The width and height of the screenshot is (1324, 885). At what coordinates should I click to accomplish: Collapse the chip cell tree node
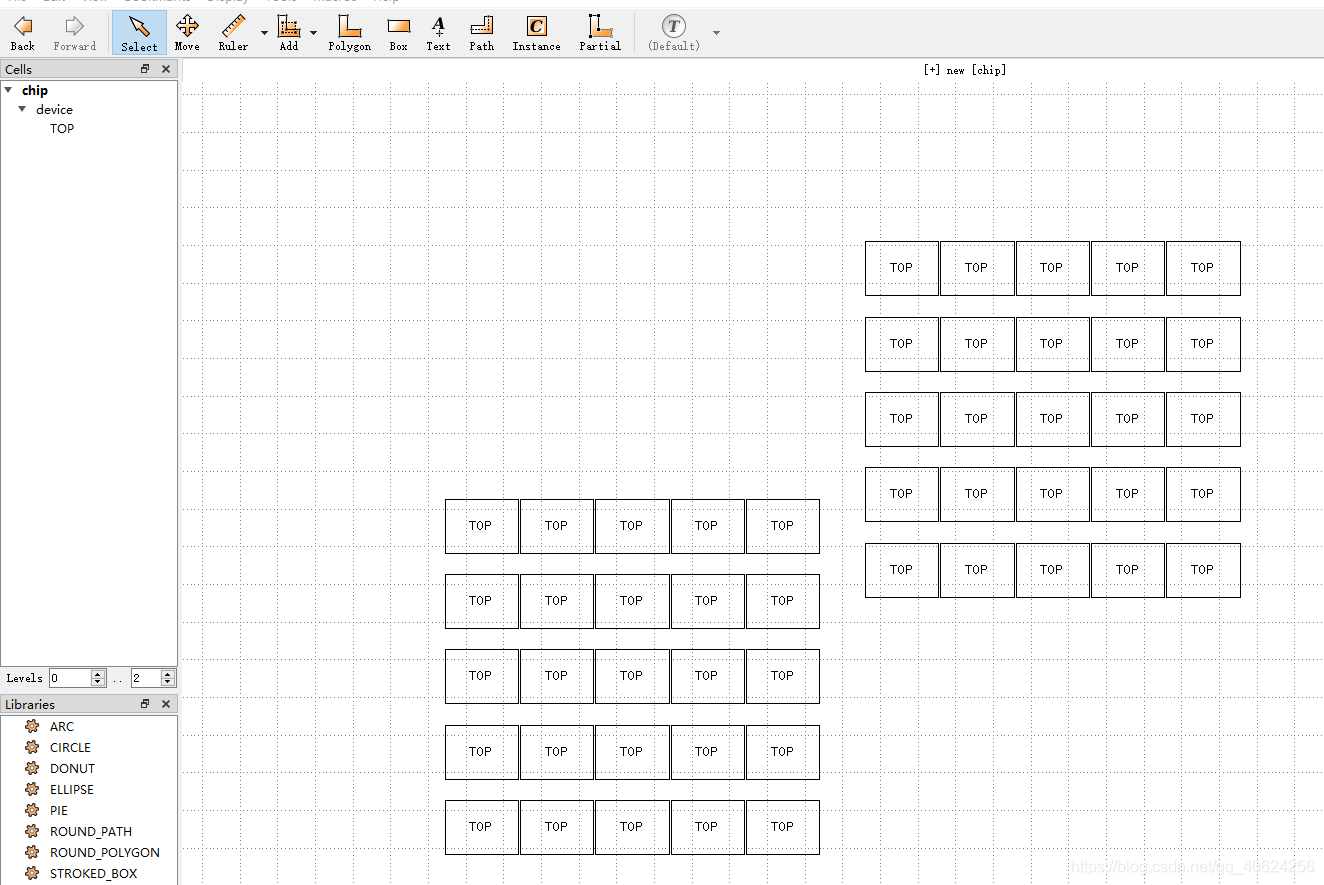[8, 90]
